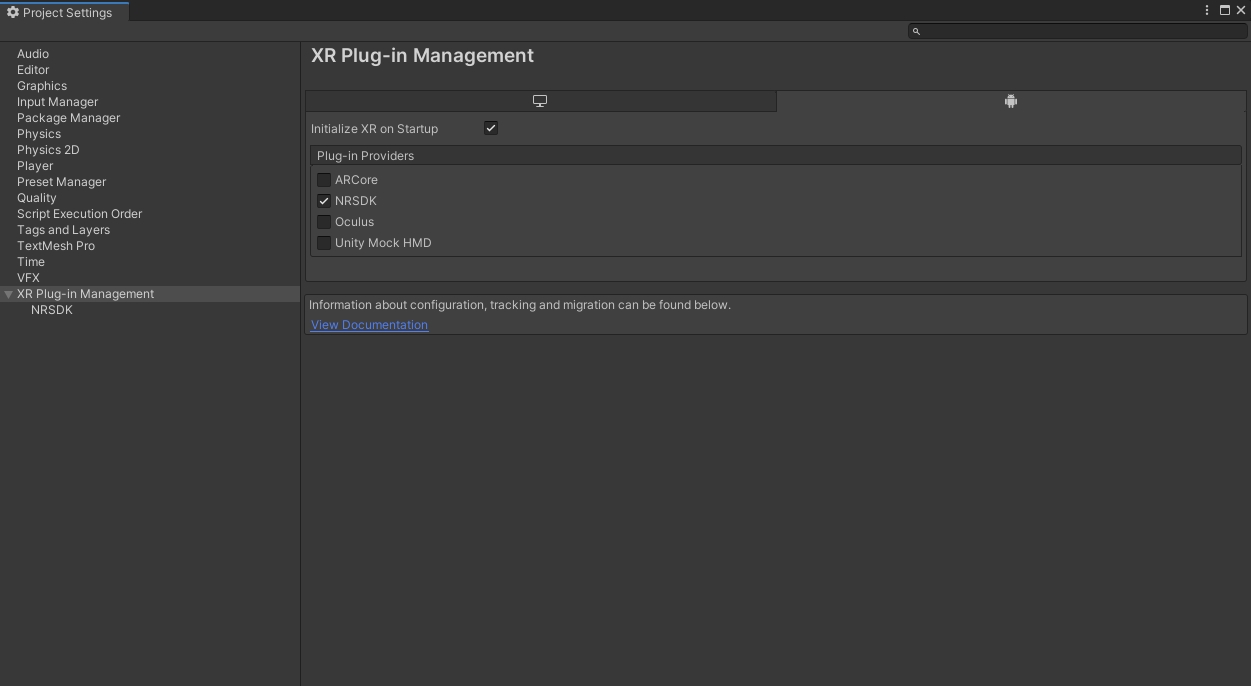The height and width of the screenshot is (686, 1251).
Task: Open the Input Manager settings
Action: (x=57, y=102)
